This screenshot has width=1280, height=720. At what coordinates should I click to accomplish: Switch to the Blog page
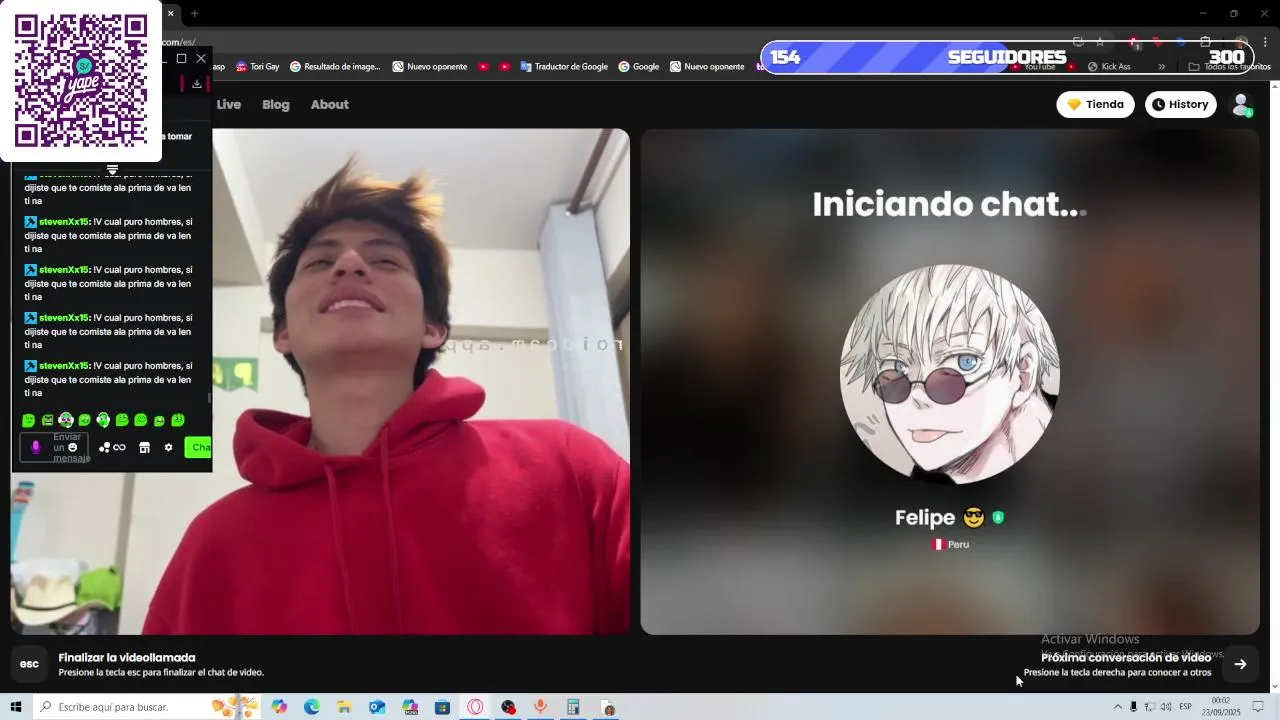[x=275, y=104]
